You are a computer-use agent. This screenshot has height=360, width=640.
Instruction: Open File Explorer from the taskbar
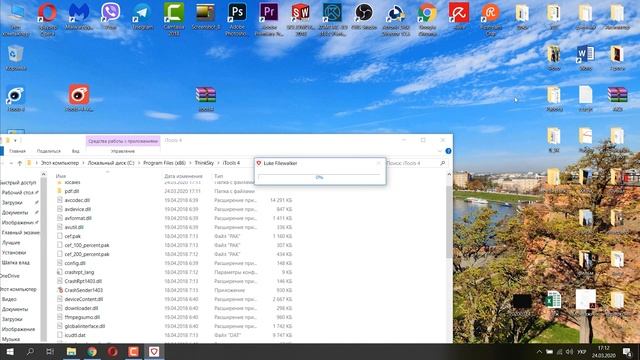pos(71,351)
